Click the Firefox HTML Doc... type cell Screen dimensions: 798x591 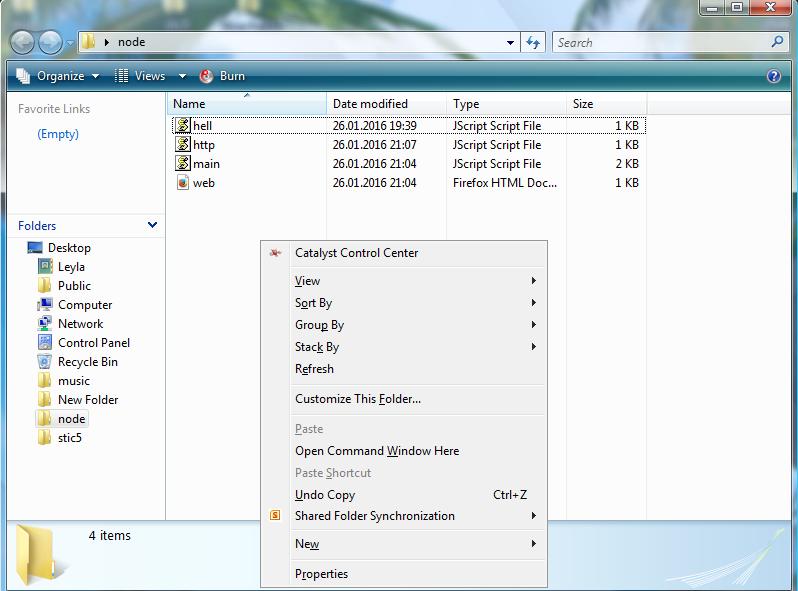[505, 183]
